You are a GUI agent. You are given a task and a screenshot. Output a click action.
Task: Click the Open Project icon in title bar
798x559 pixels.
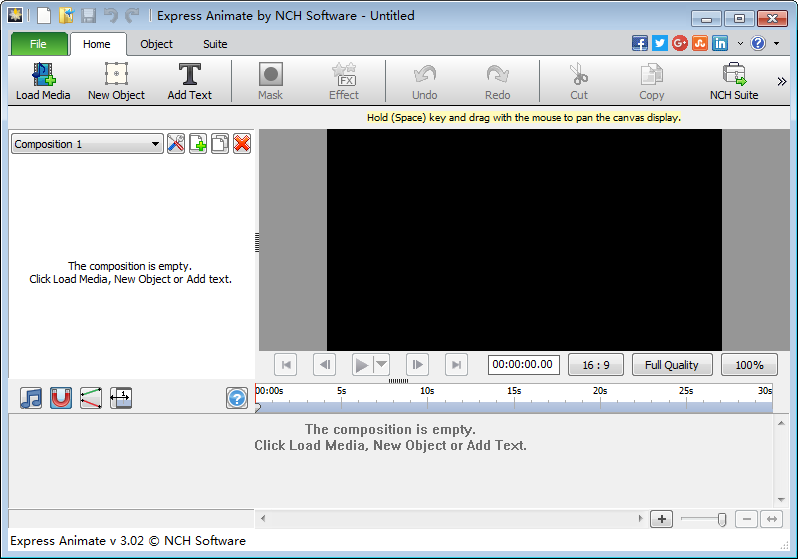(x=66, y=15)
